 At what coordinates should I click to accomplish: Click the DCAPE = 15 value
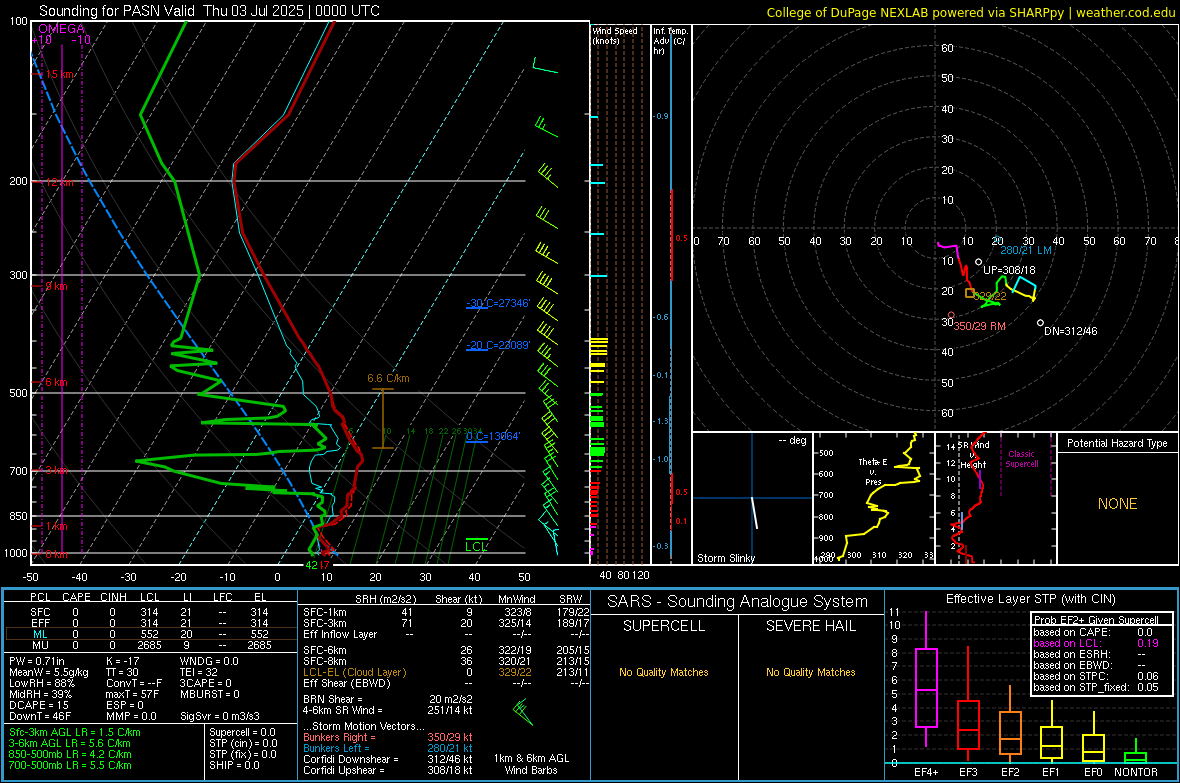click(x=39, y=705)
